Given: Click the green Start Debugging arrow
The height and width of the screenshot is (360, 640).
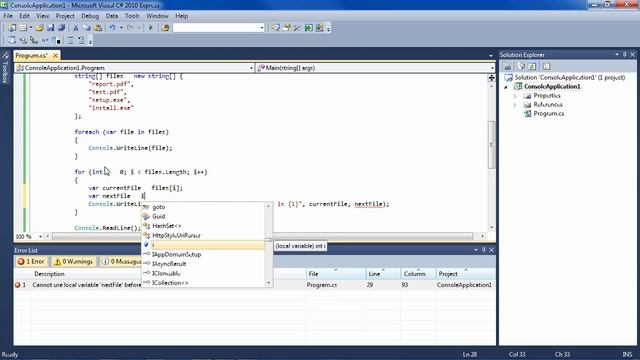Looking at the screenshot, I should pyautogui.click(x=151, y=28).
